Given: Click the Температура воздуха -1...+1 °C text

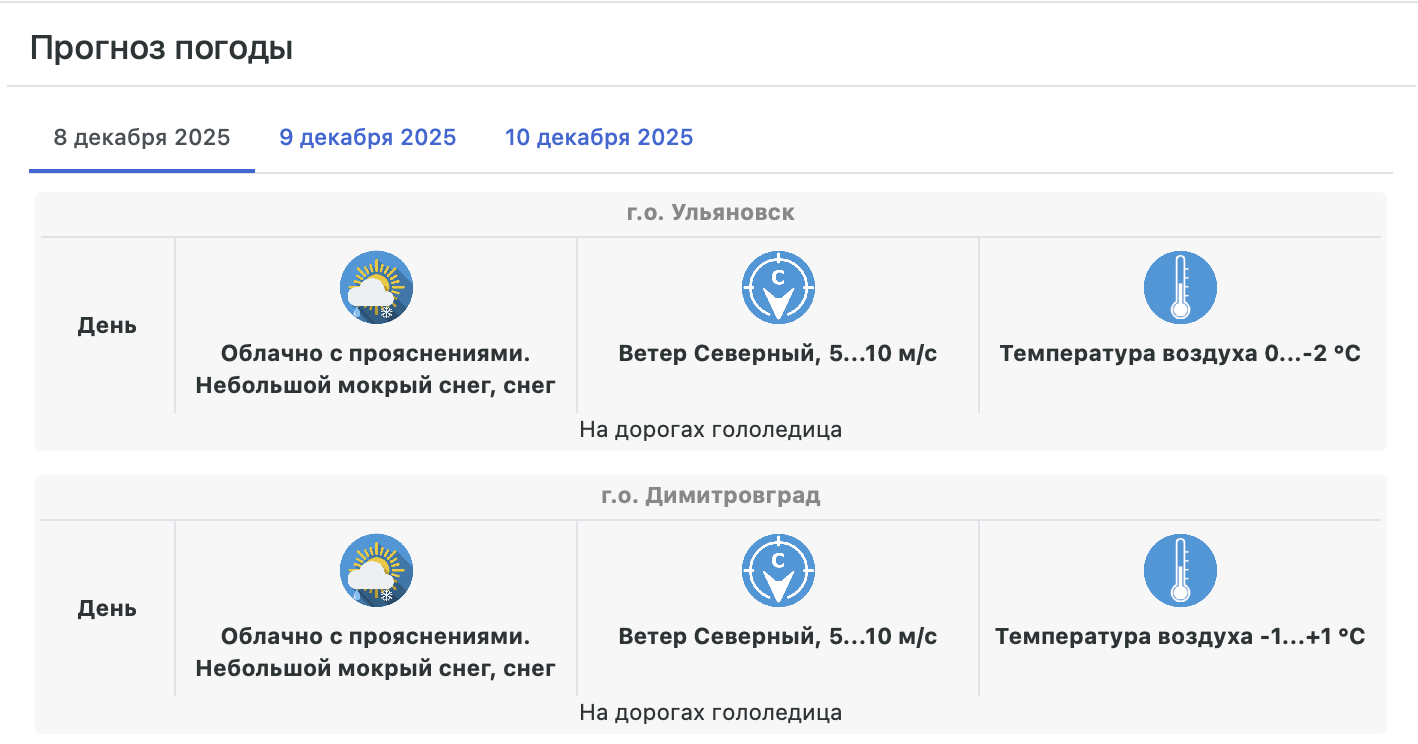Looking at the screenshot, I should pyautogui.click(x=1180, y=637).
